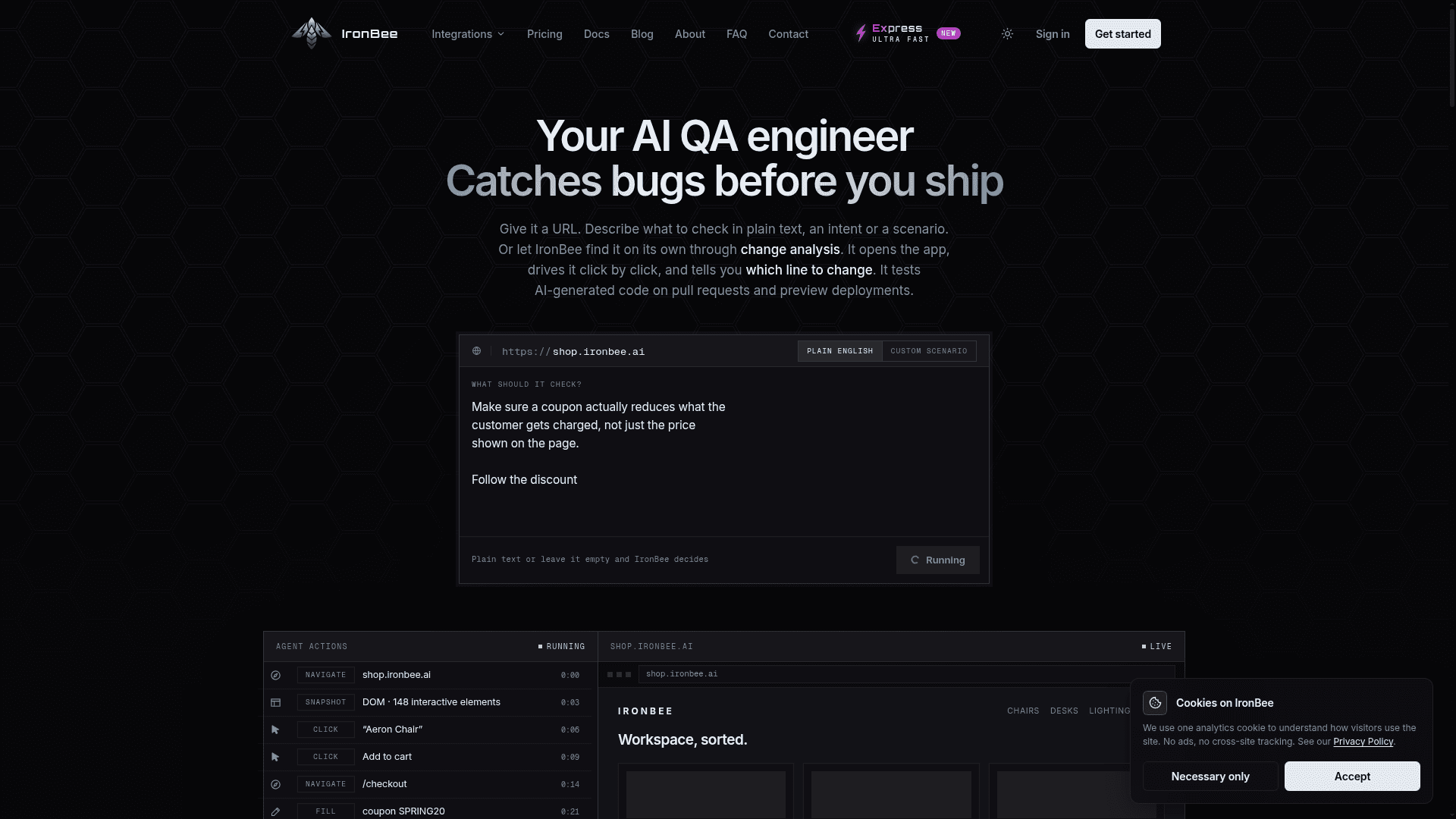The height and width of the screenshot is (819, 1456).
Task: Click the NAVIGATE tag on the /checkout row
Action: [x=325, y=784]
